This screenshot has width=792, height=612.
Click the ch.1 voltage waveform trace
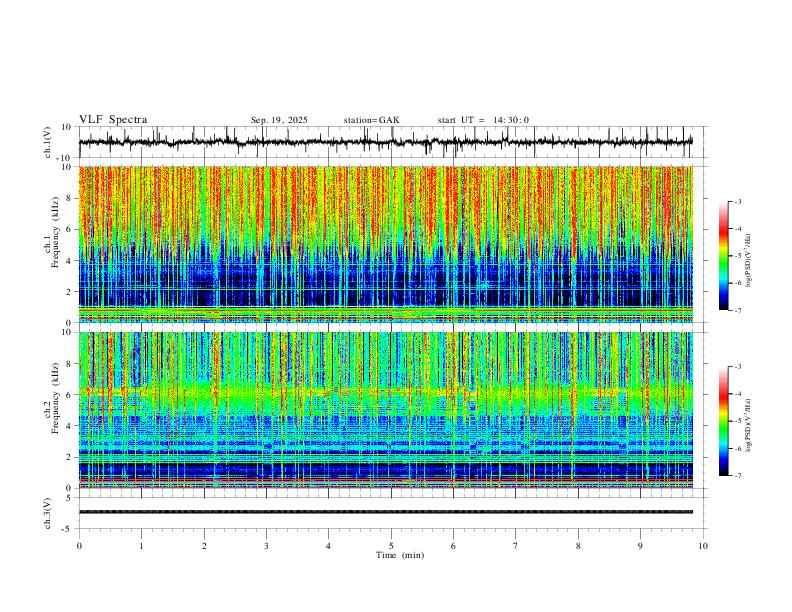point(386,142)
